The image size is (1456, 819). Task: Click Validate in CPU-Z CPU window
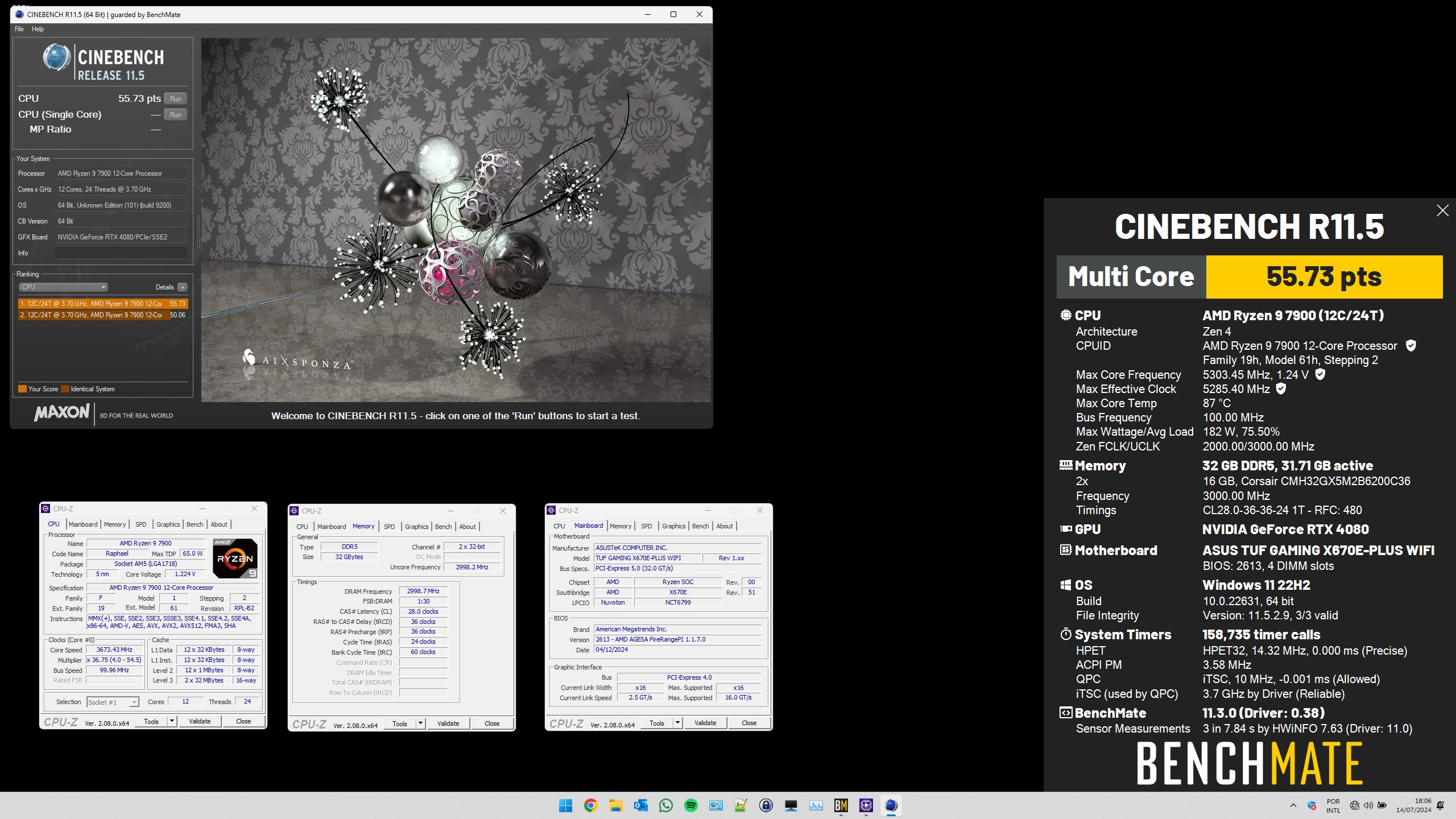200,721
